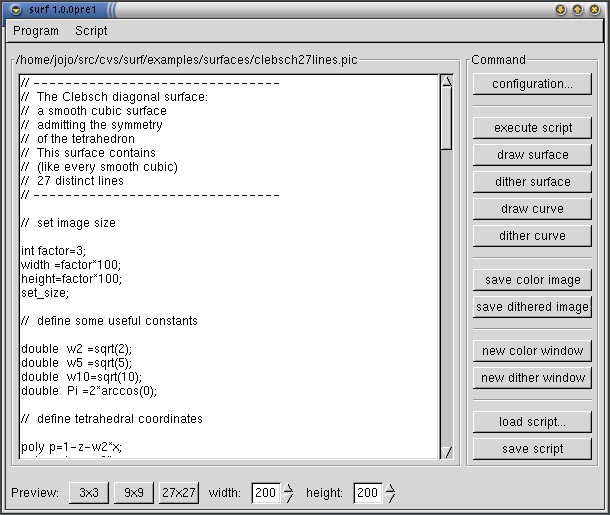
Task: Open a new dither window
Action: 532,378
